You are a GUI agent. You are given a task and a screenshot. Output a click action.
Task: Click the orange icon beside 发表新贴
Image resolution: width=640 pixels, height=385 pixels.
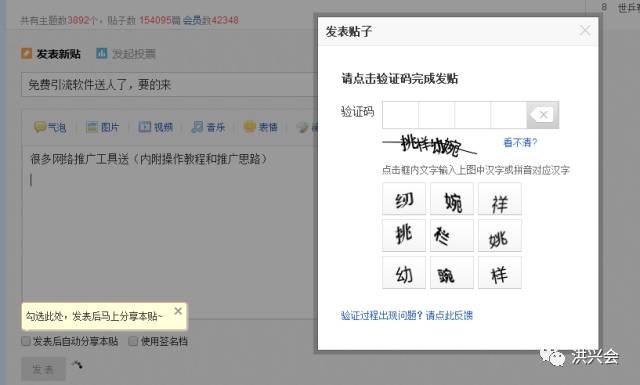[x=27, y=53]
